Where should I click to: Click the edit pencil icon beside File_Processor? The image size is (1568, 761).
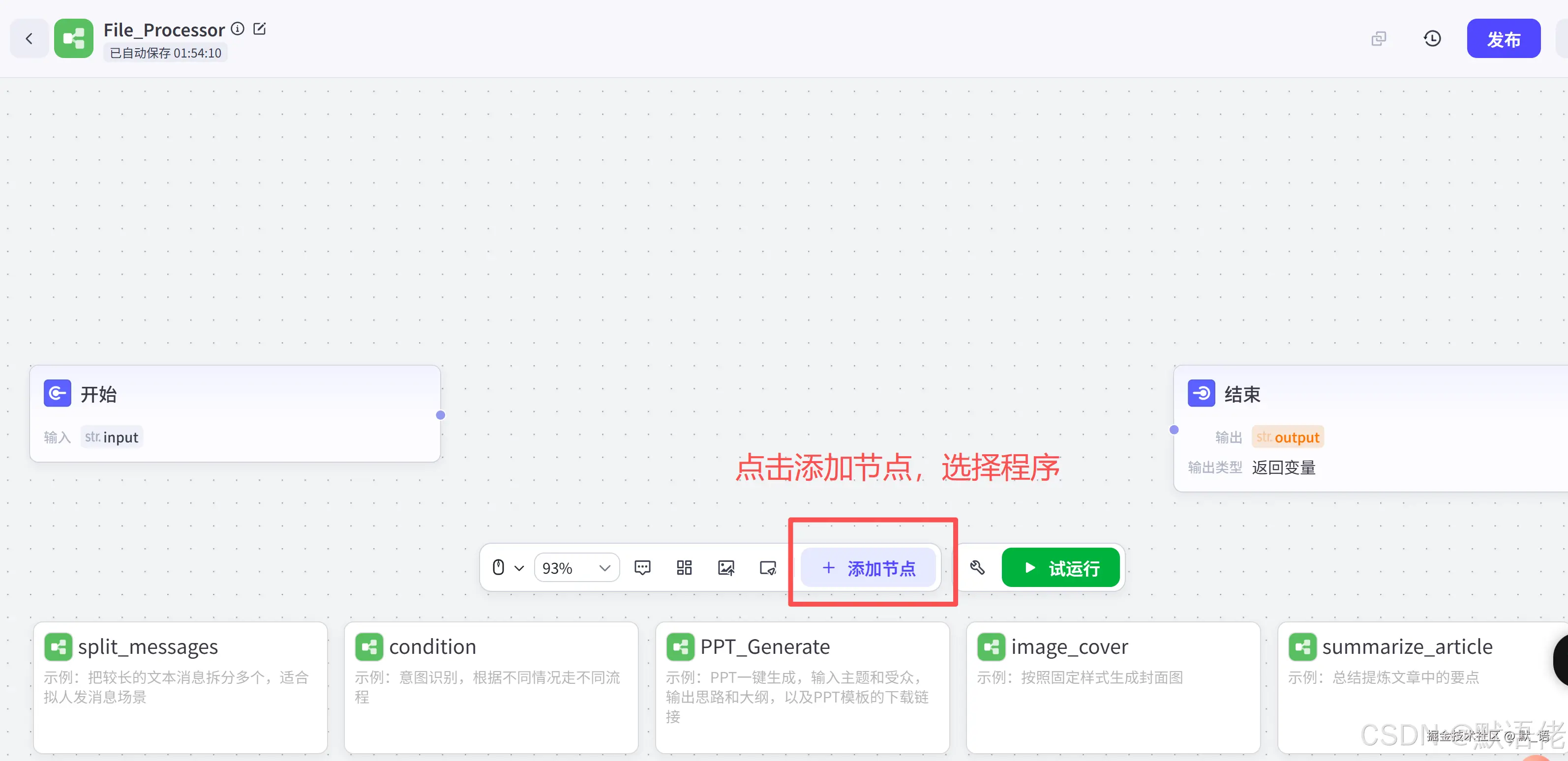tap(260, 28)
